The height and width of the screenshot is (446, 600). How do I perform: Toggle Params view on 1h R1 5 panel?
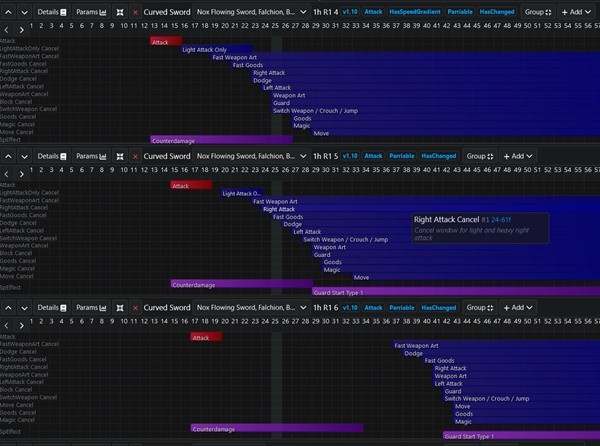tap(92, 156)
